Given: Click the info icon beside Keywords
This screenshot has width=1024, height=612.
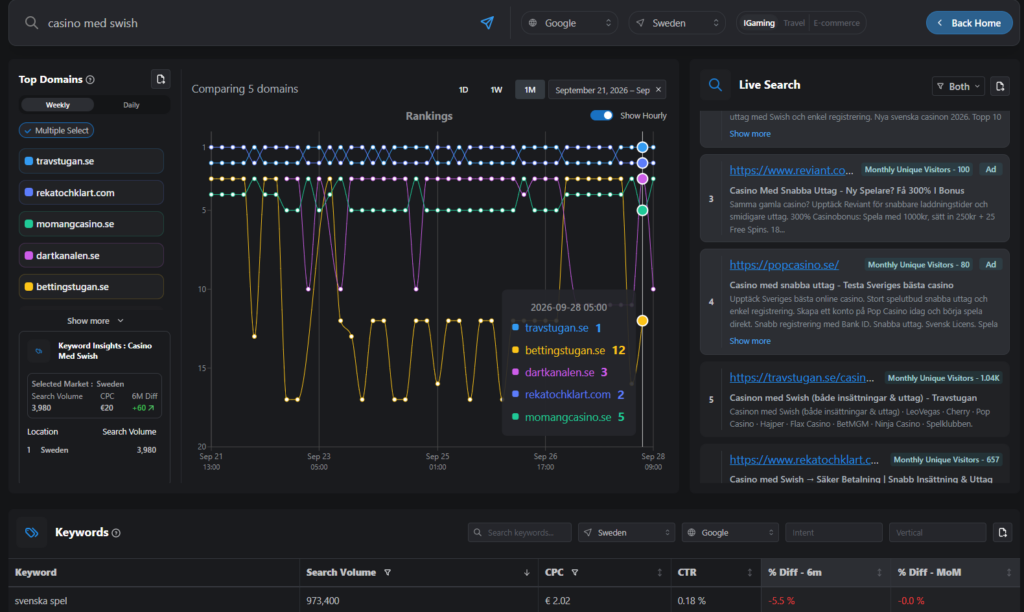Looking at the screenshot, I should [116, 533].
